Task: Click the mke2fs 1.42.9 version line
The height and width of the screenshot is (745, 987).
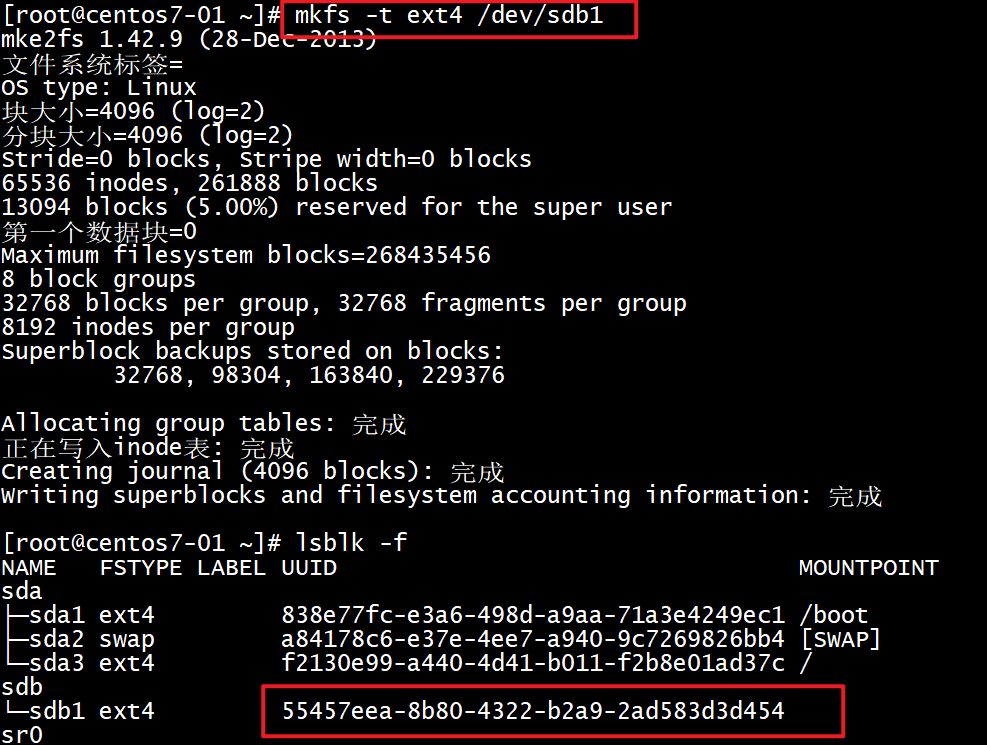Action: point(189,40)
